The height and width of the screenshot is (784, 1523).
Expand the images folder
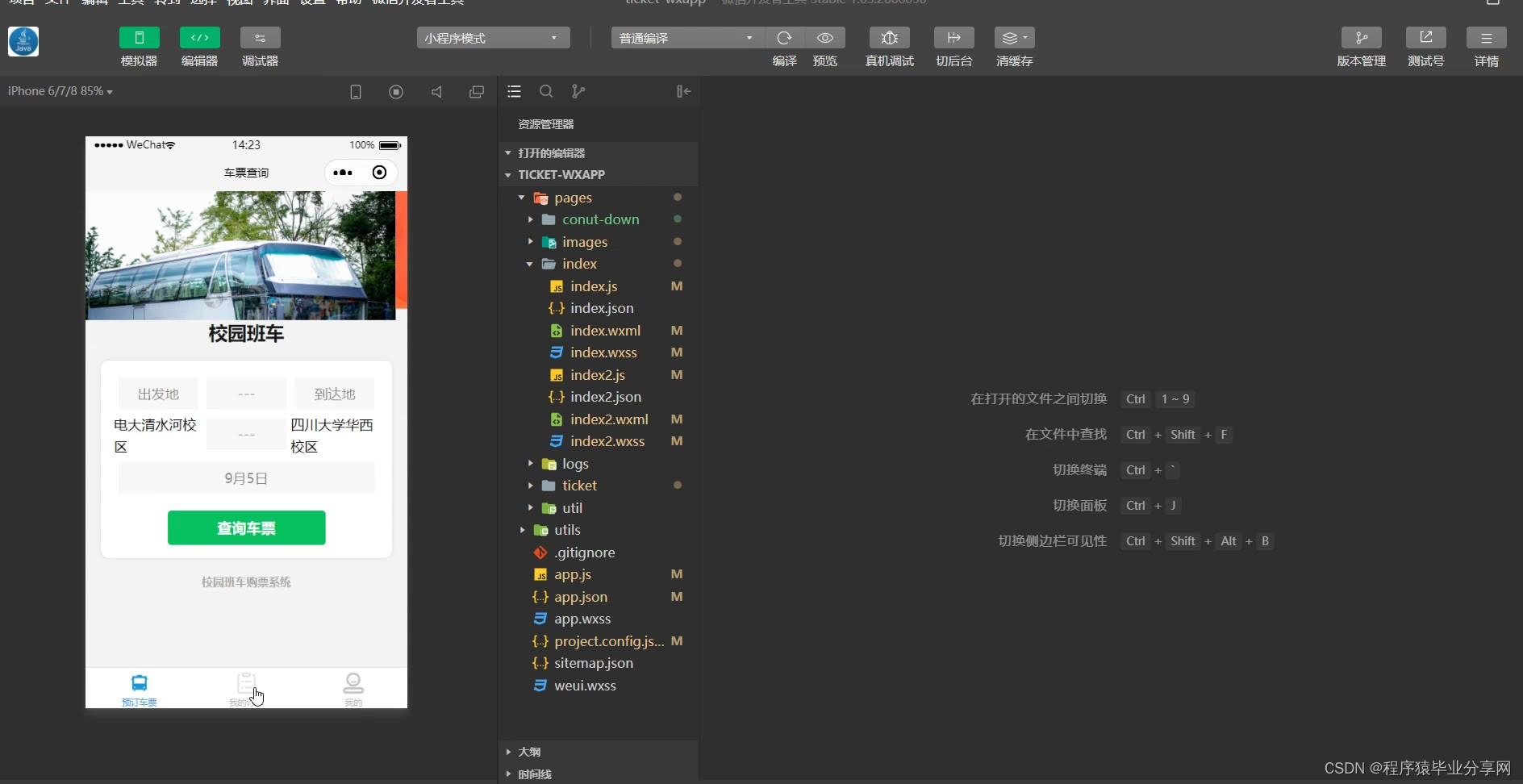(x=599, y=242)
